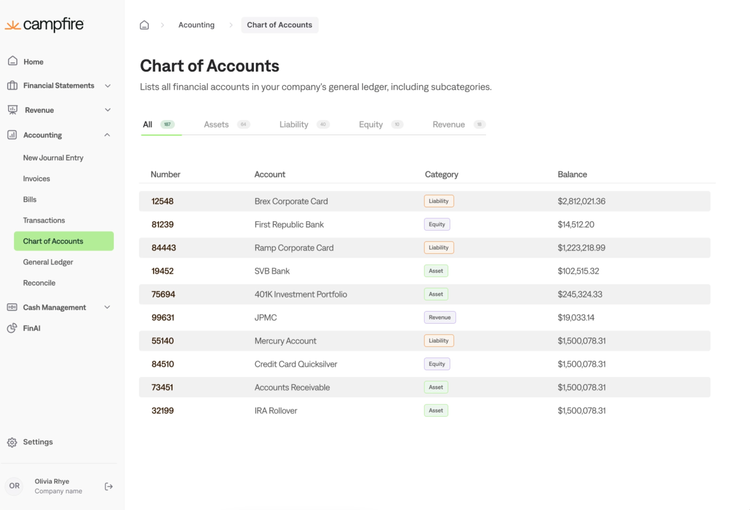Screen dimensions: 750x510
Task: Click the Cash Management sidebar icon
Action: tap(12, 307)
